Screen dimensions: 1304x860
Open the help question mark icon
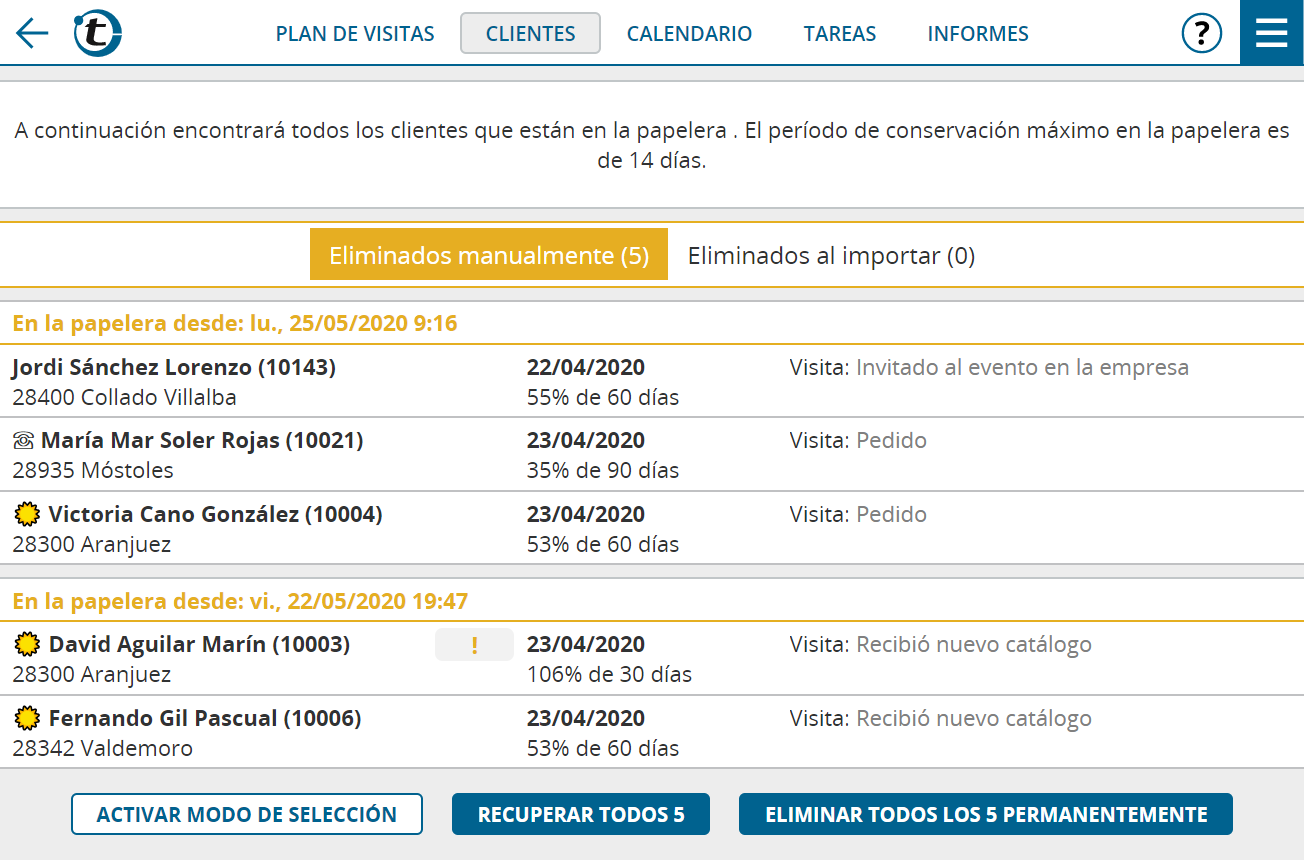(x=1202, y=33)
